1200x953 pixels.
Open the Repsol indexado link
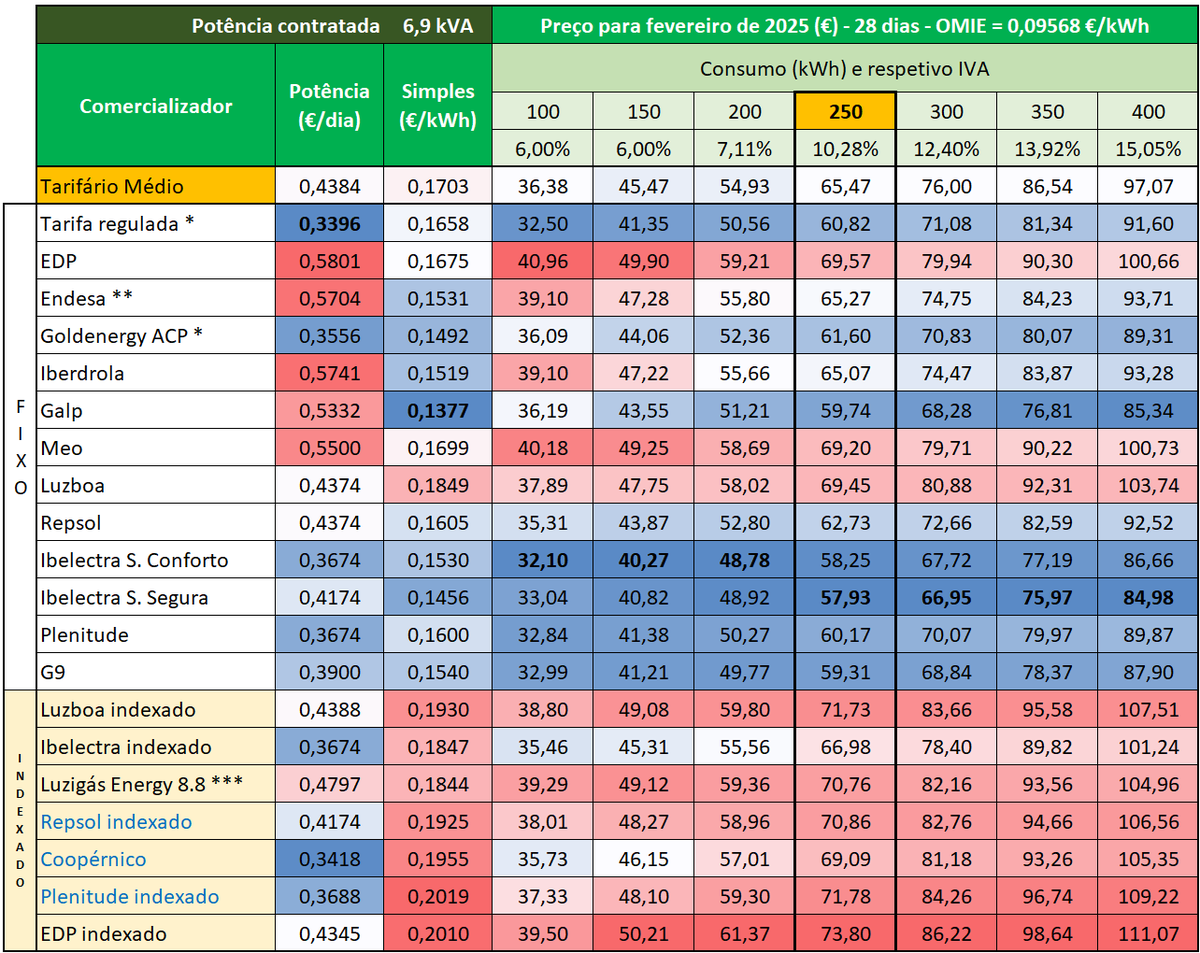coord(116,822)
